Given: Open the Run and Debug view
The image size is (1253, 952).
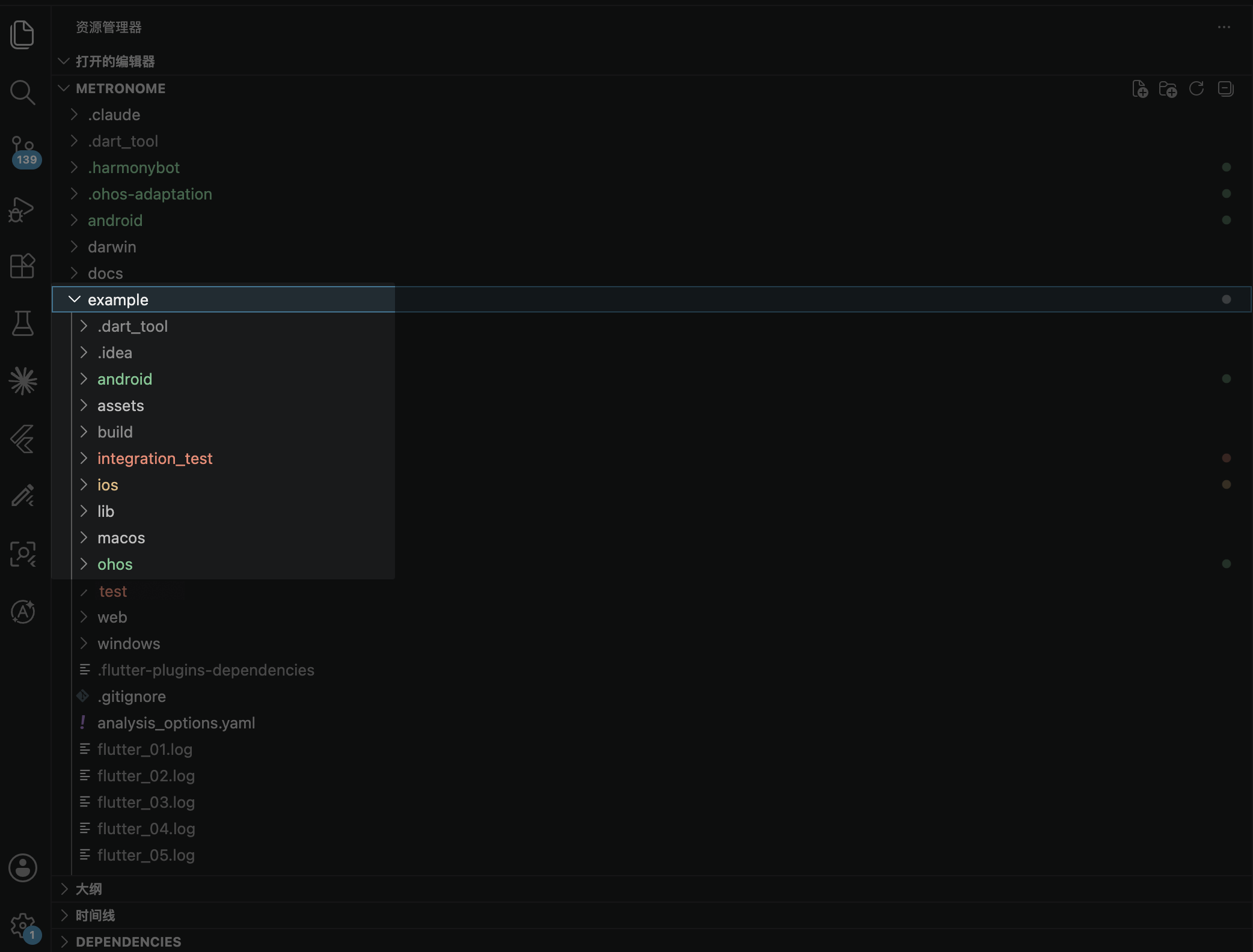Looking at the screenshot, I should pyautogui.click(x=22, y=210).
